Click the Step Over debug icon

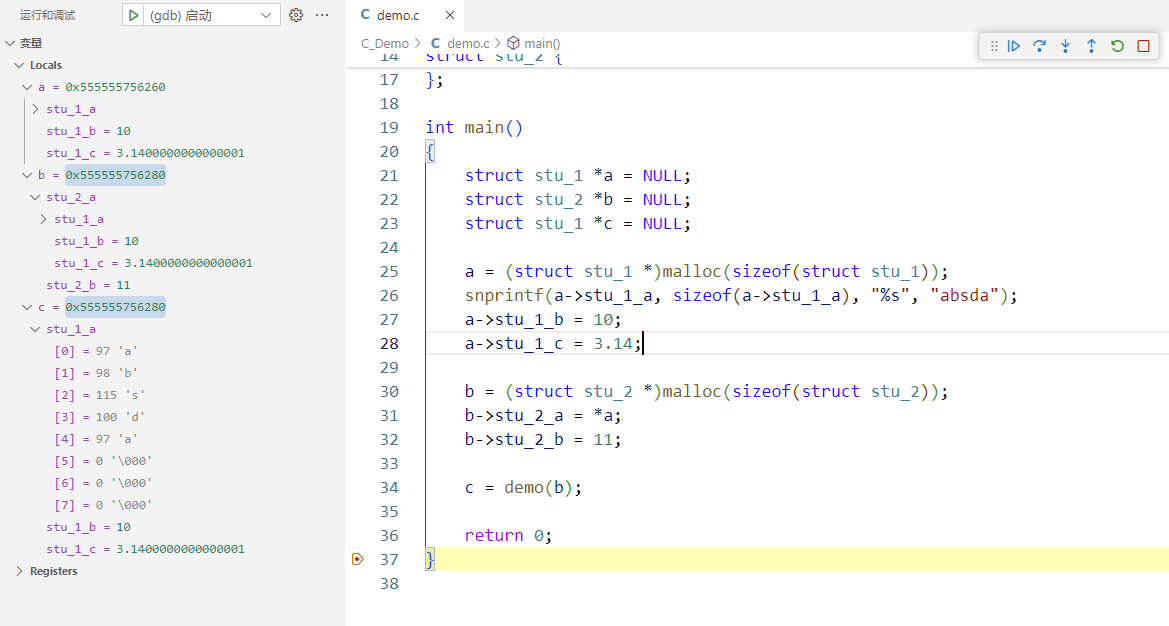[x=1040, y=46]
